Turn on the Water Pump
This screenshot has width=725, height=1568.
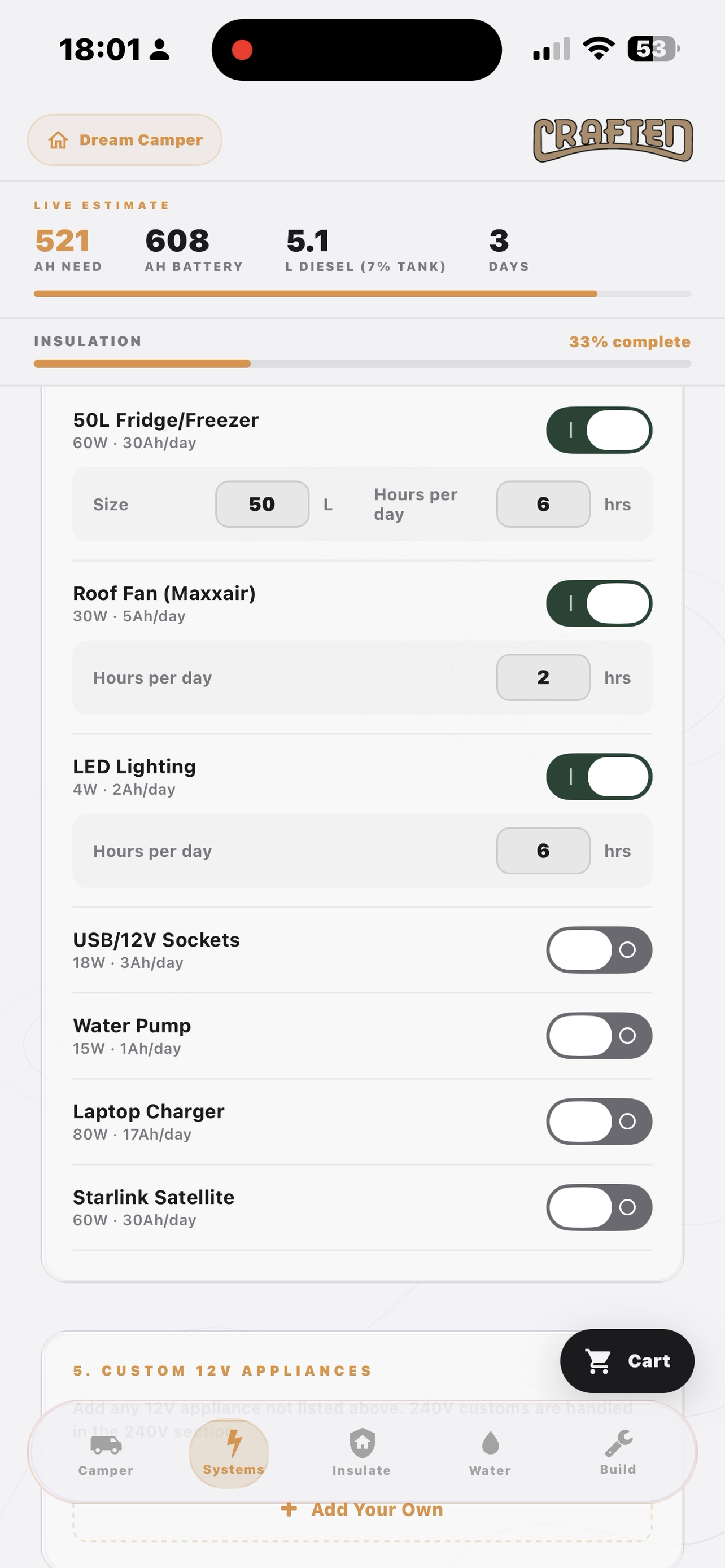pos(599,1036)
